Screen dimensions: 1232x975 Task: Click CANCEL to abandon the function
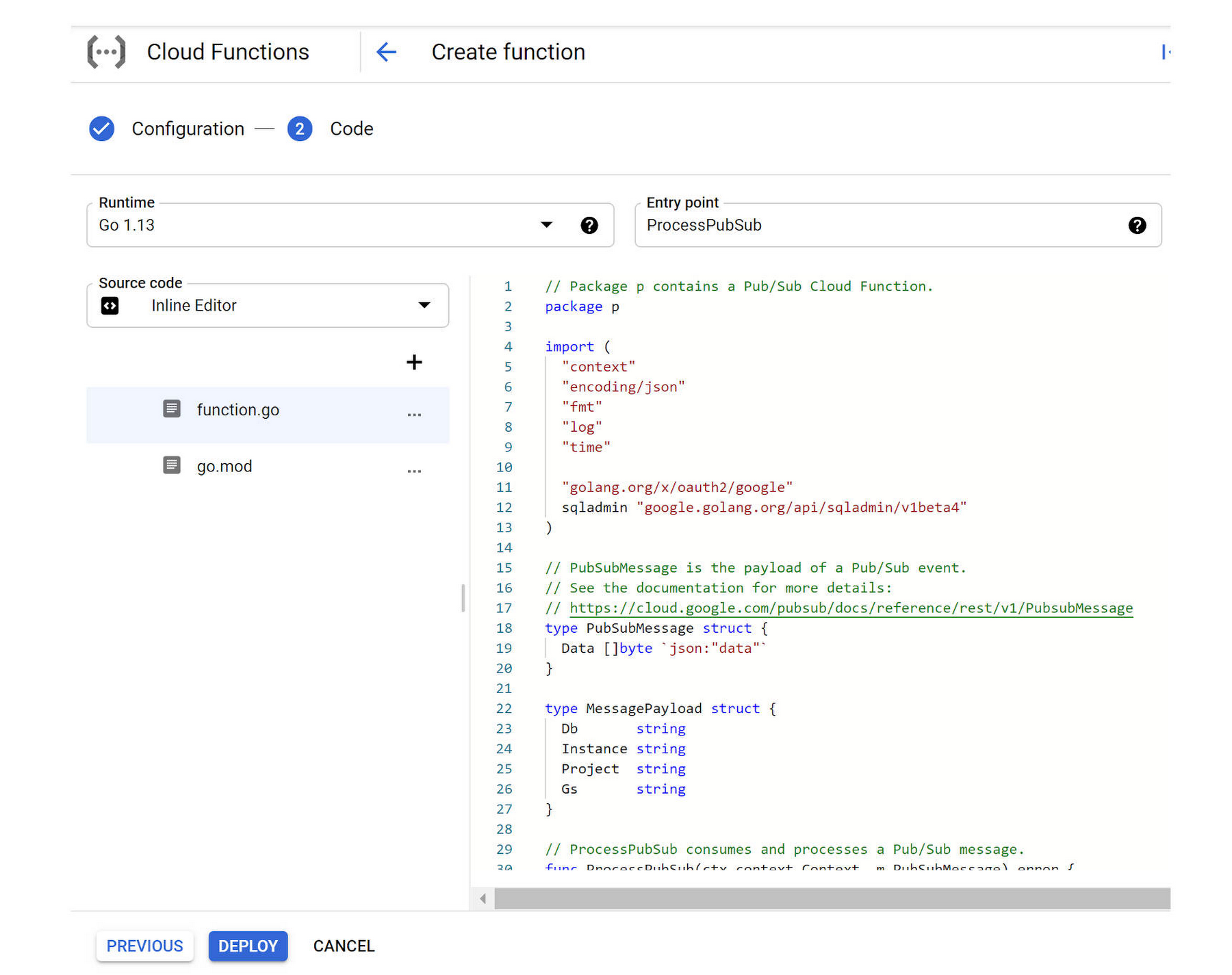(x=343, y=946)
